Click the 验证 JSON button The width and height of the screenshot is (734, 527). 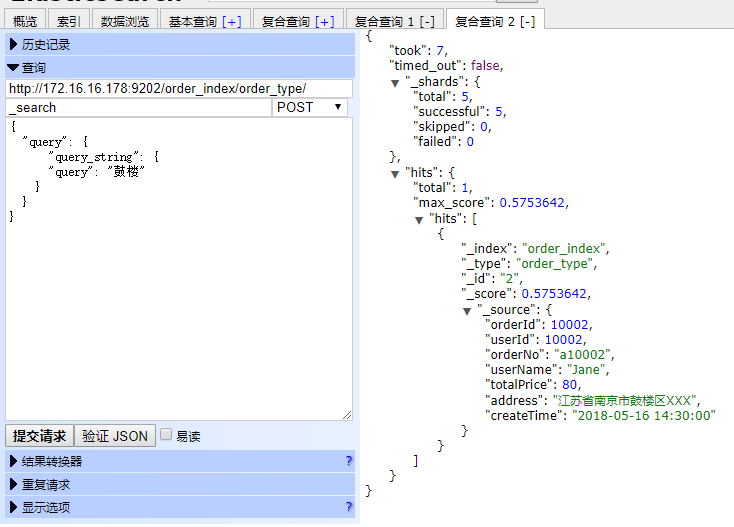115,436
